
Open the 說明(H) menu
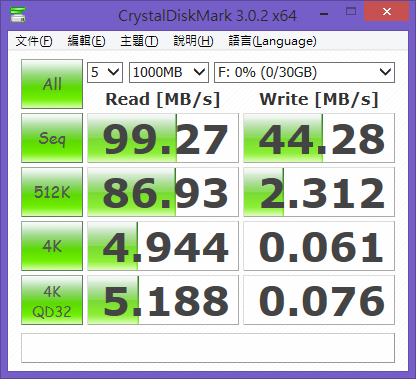pyautogui.click(x=193, y=41)
